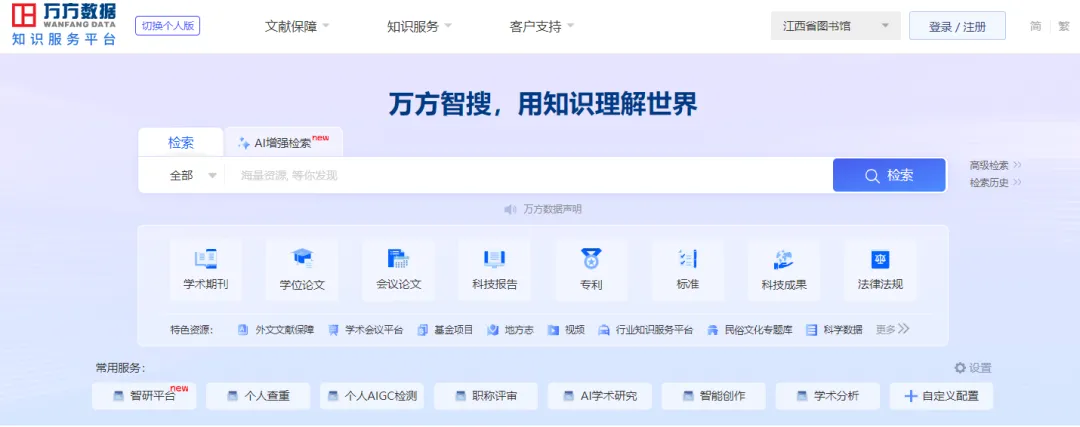1080x427 pixels.
Task: Expand the 文献保障 menu
Action: point(297,27)
